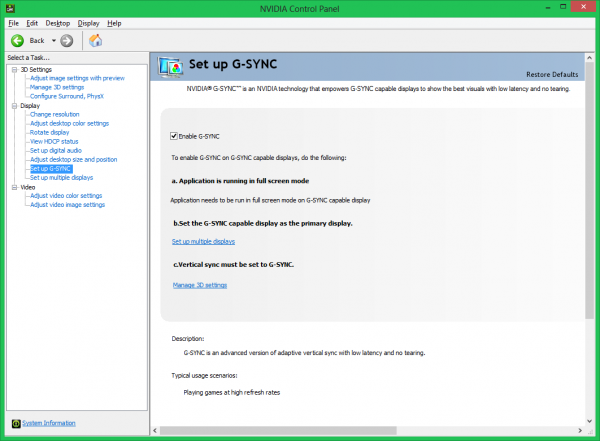
Task: Click "a. Application is running in full screen mode"
Action: (240, 181)
